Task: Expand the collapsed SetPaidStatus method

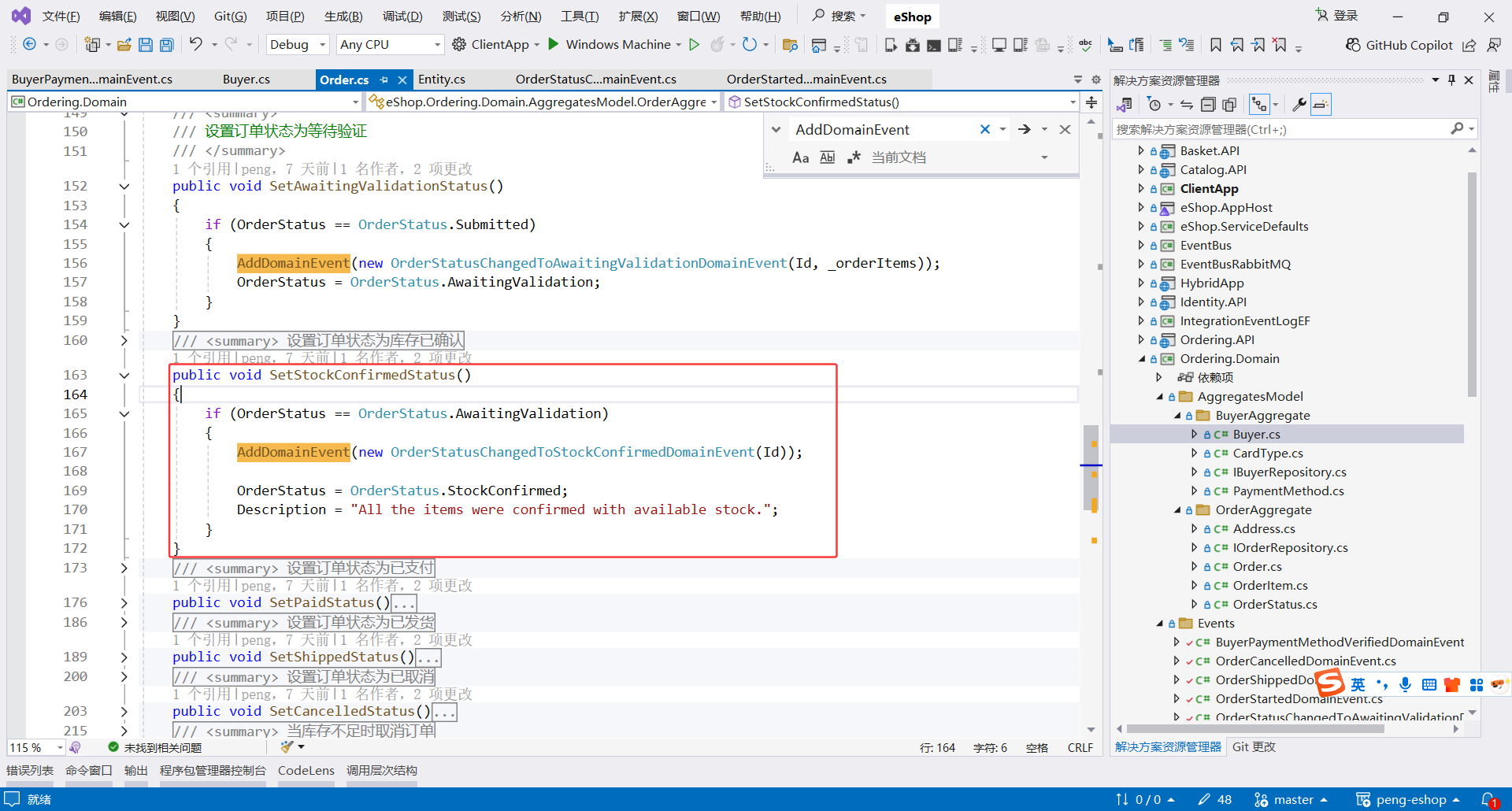Action: [124, 603]
